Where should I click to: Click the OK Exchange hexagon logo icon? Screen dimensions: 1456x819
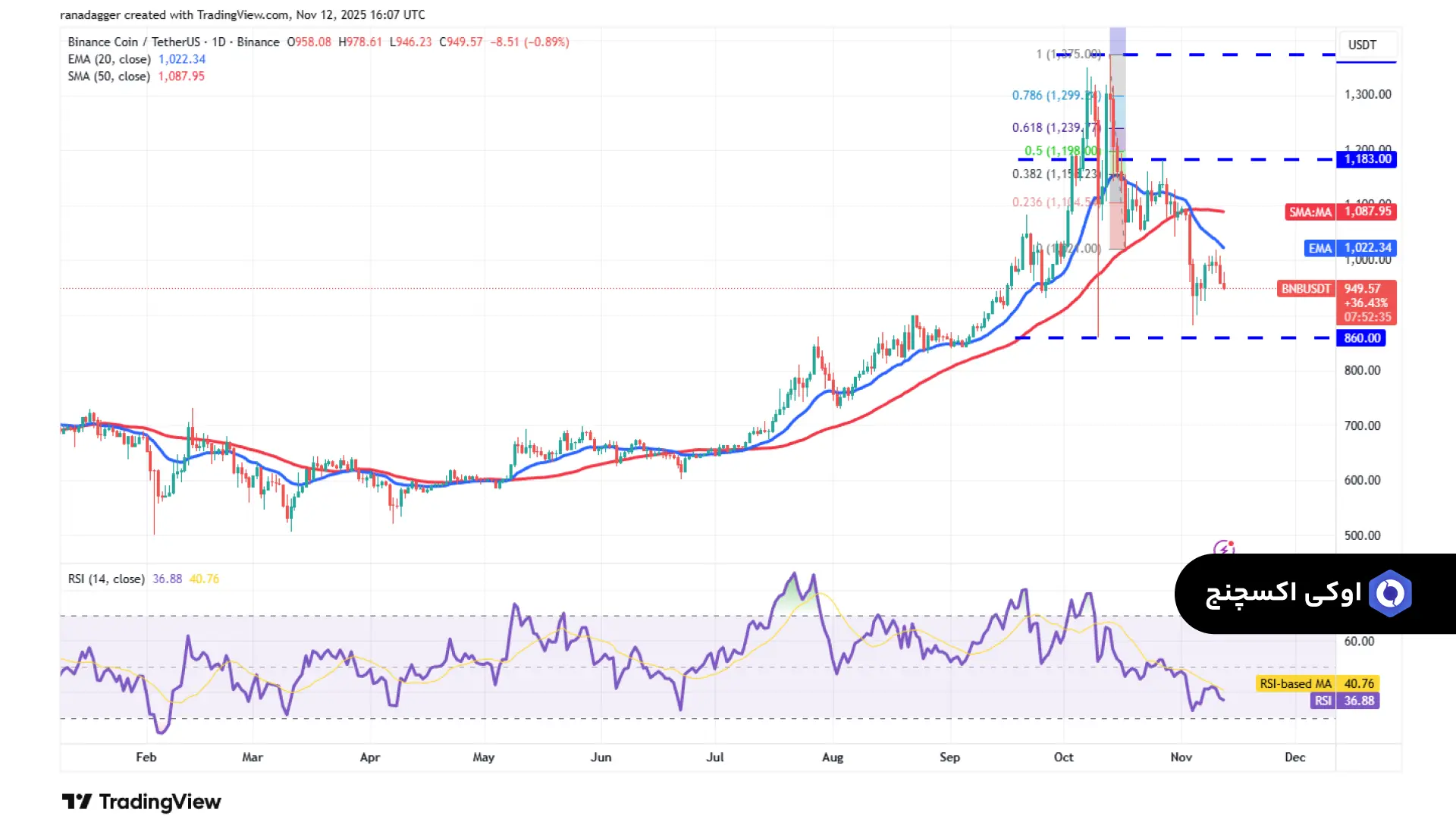[1390, 593]
